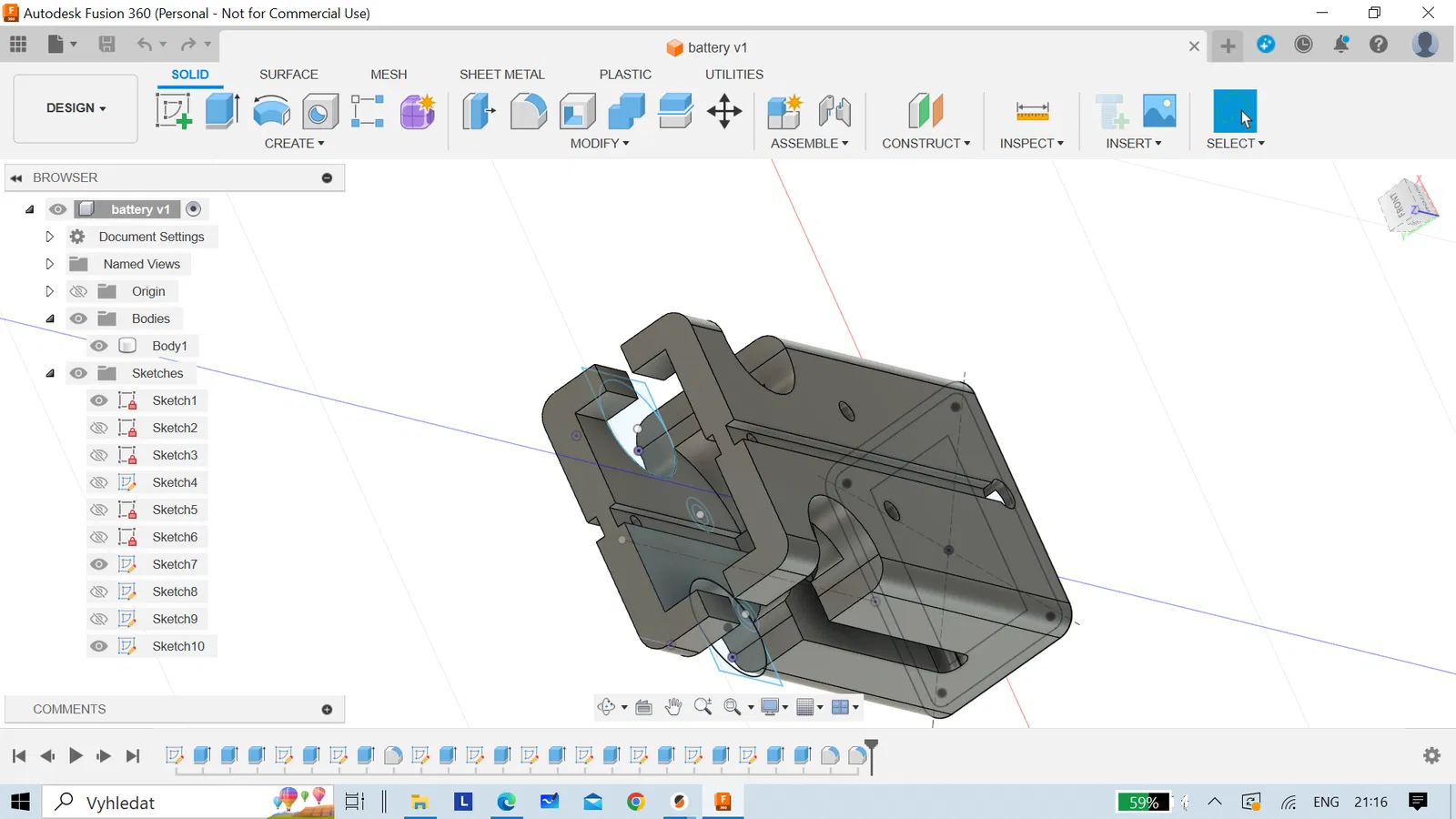Image resolution: width=1456 pixels, height=819 pixels.
Task: Switch to the UTILITIES tab
Action: (734, 75)
